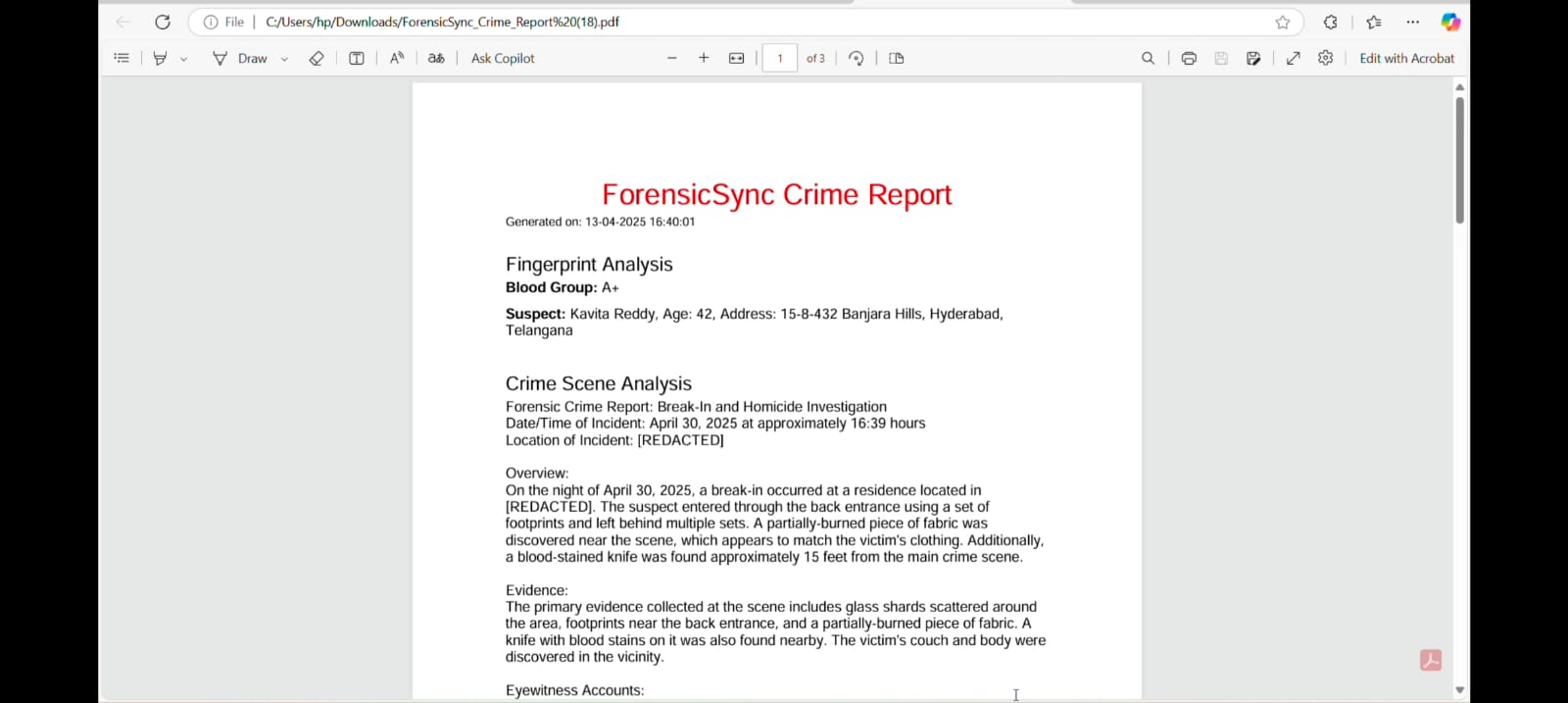This screenshot has height=703, width=1568.
Task: Zoom out with the minus button
Action: (x=672, y=58)
